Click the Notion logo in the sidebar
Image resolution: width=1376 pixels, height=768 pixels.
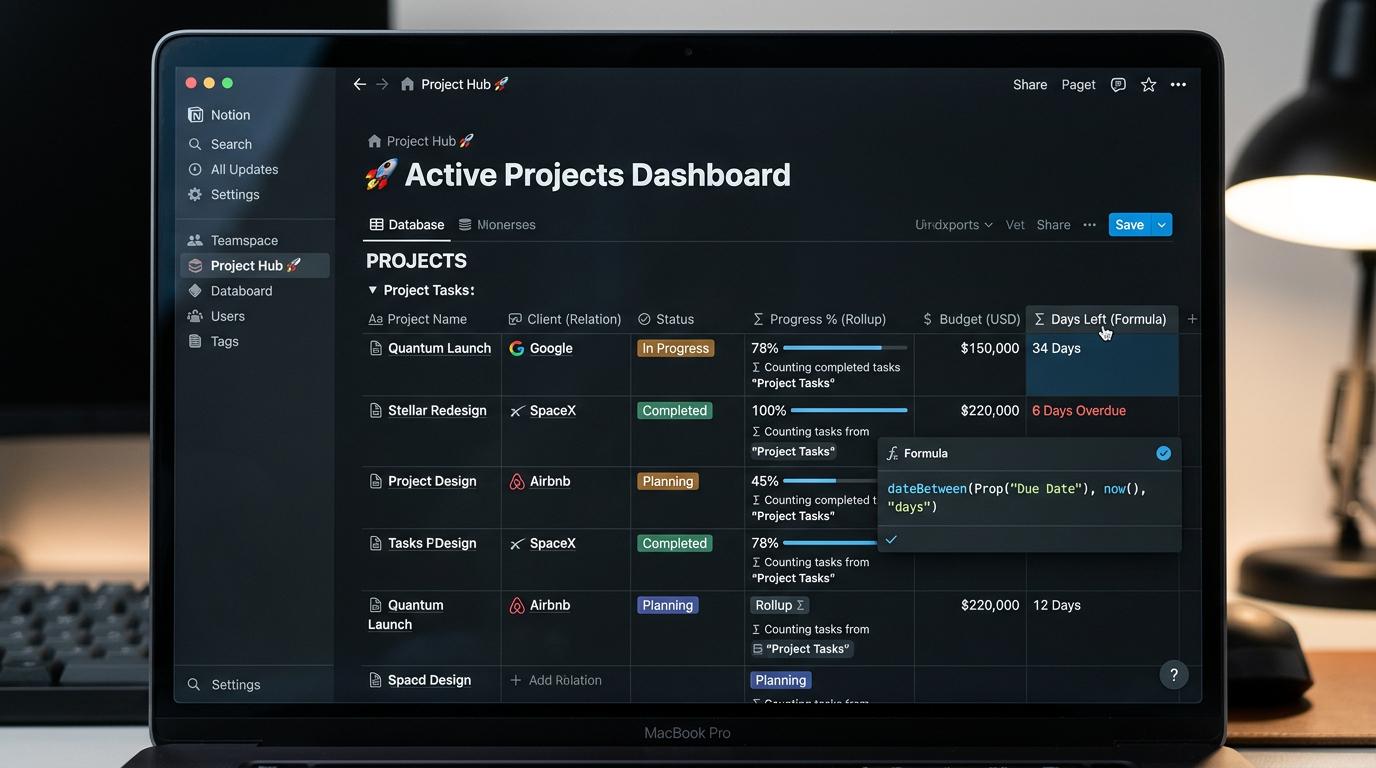point(196,115)
